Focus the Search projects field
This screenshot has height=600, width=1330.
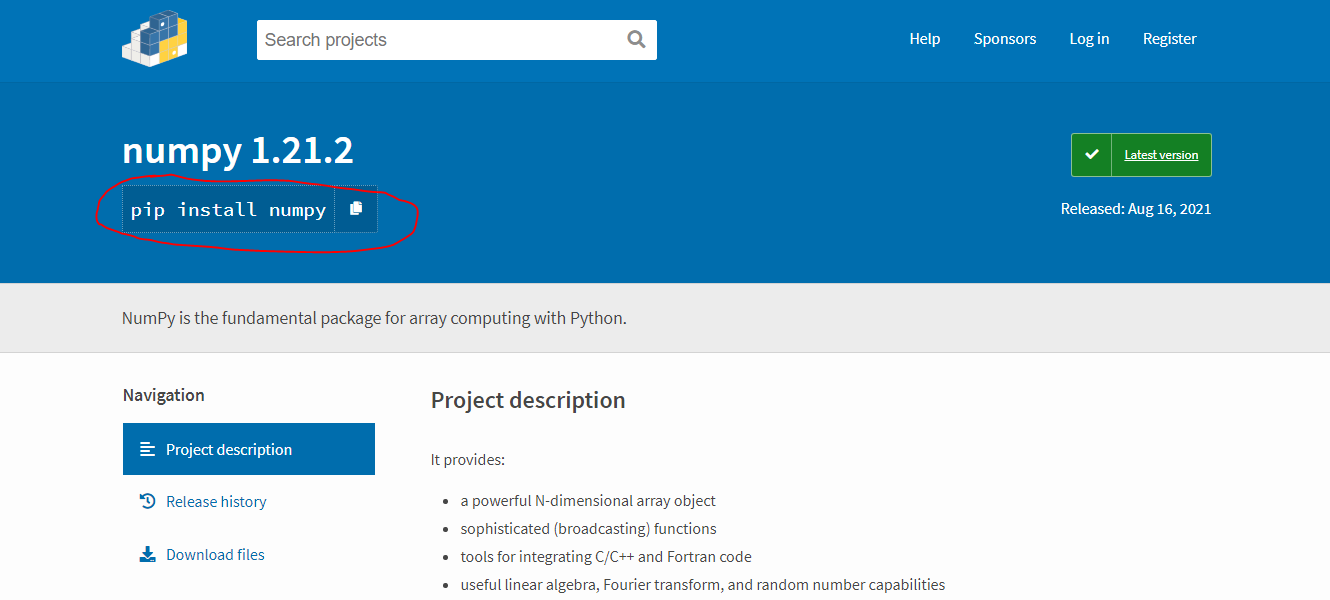pyautogui.click(x=457, y=40)
